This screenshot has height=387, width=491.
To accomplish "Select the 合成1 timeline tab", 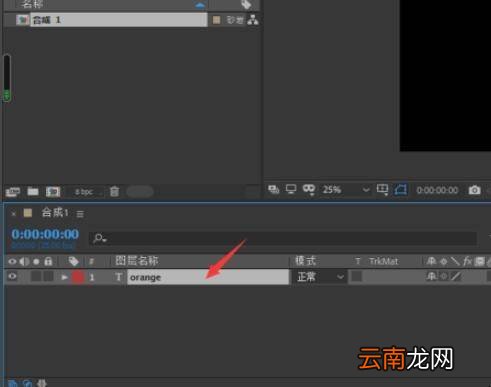I will 55,213.
